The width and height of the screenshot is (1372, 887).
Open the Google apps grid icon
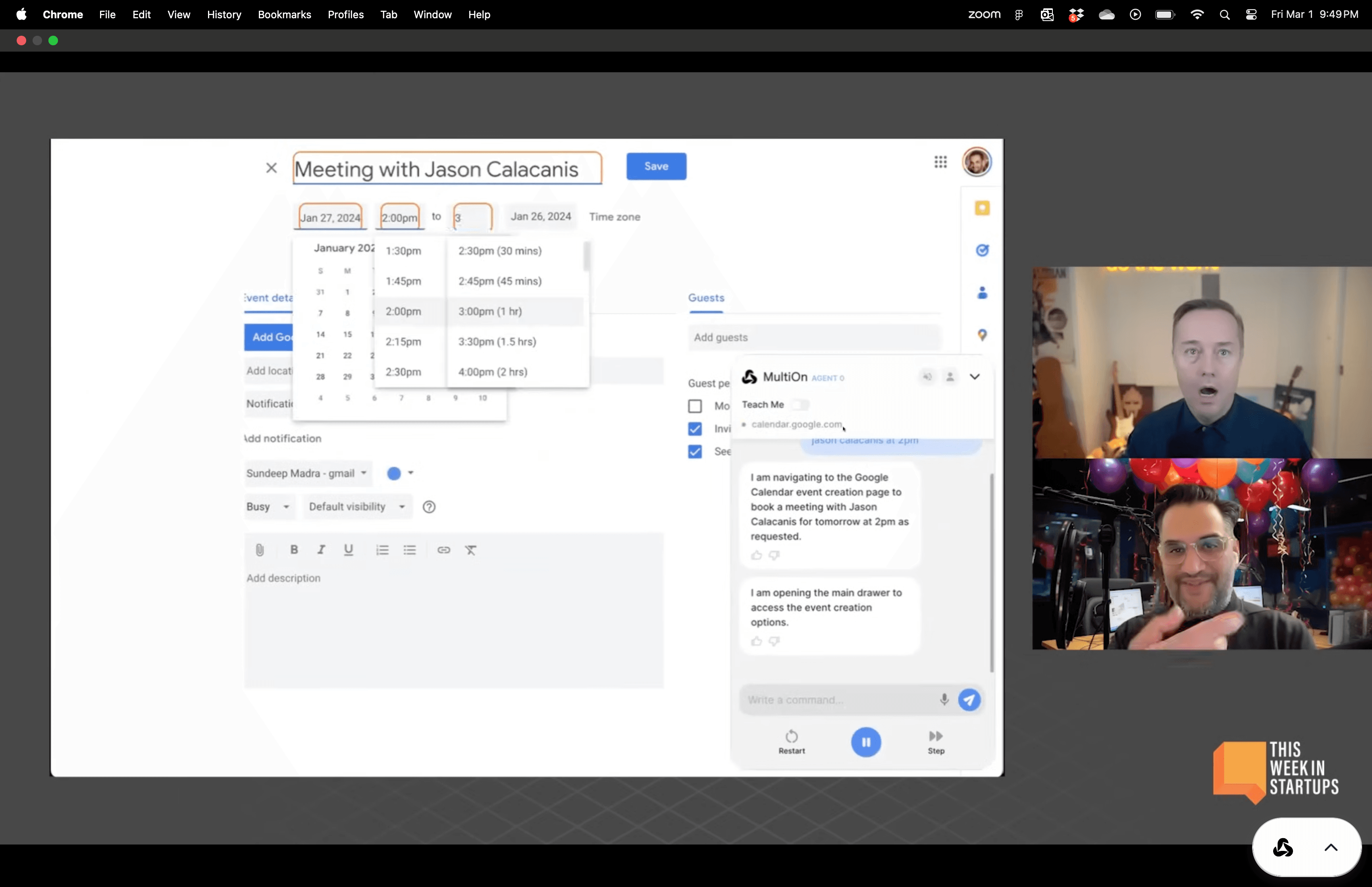click(x=940, y=162)
